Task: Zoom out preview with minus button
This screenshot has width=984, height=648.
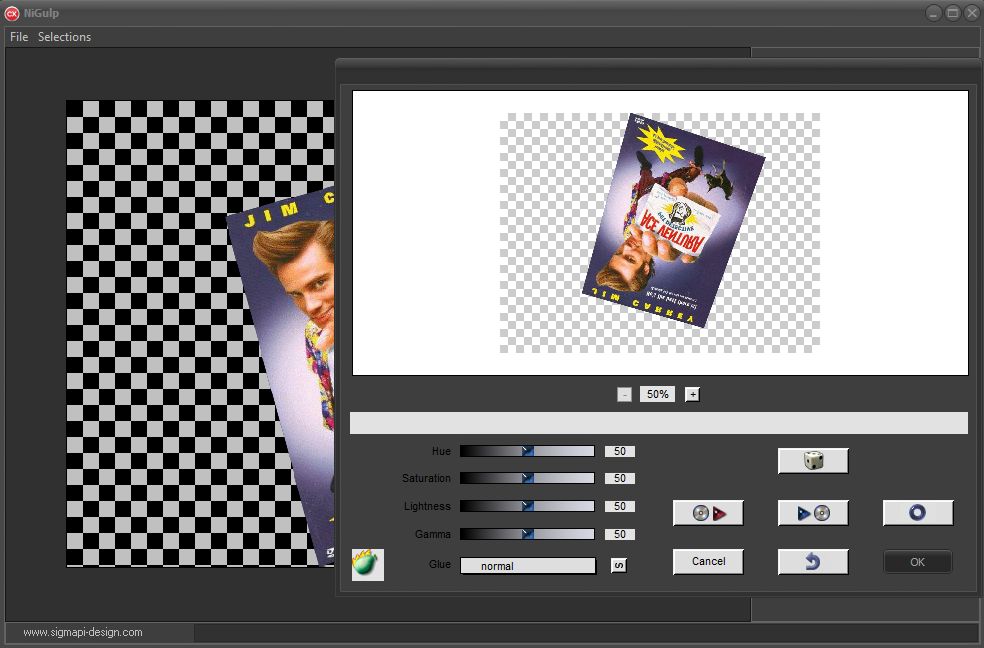Action: pos(624,394)
